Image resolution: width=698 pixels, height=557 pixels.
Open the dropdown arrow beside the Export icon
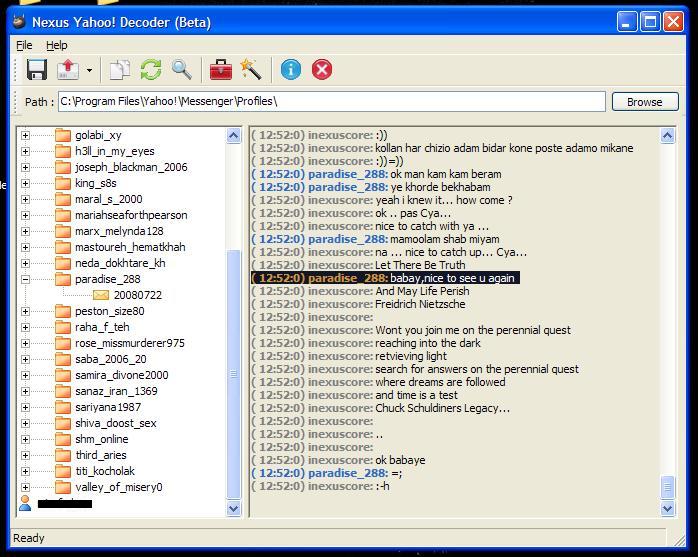(89, 70)
